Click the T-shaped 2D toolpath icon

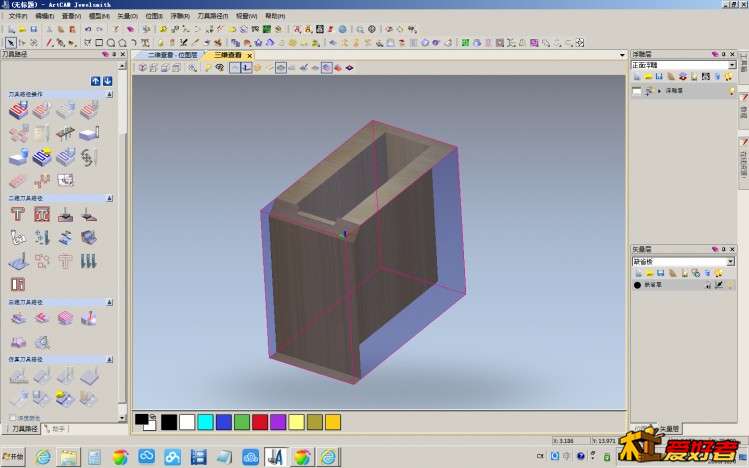coord(17,214)
